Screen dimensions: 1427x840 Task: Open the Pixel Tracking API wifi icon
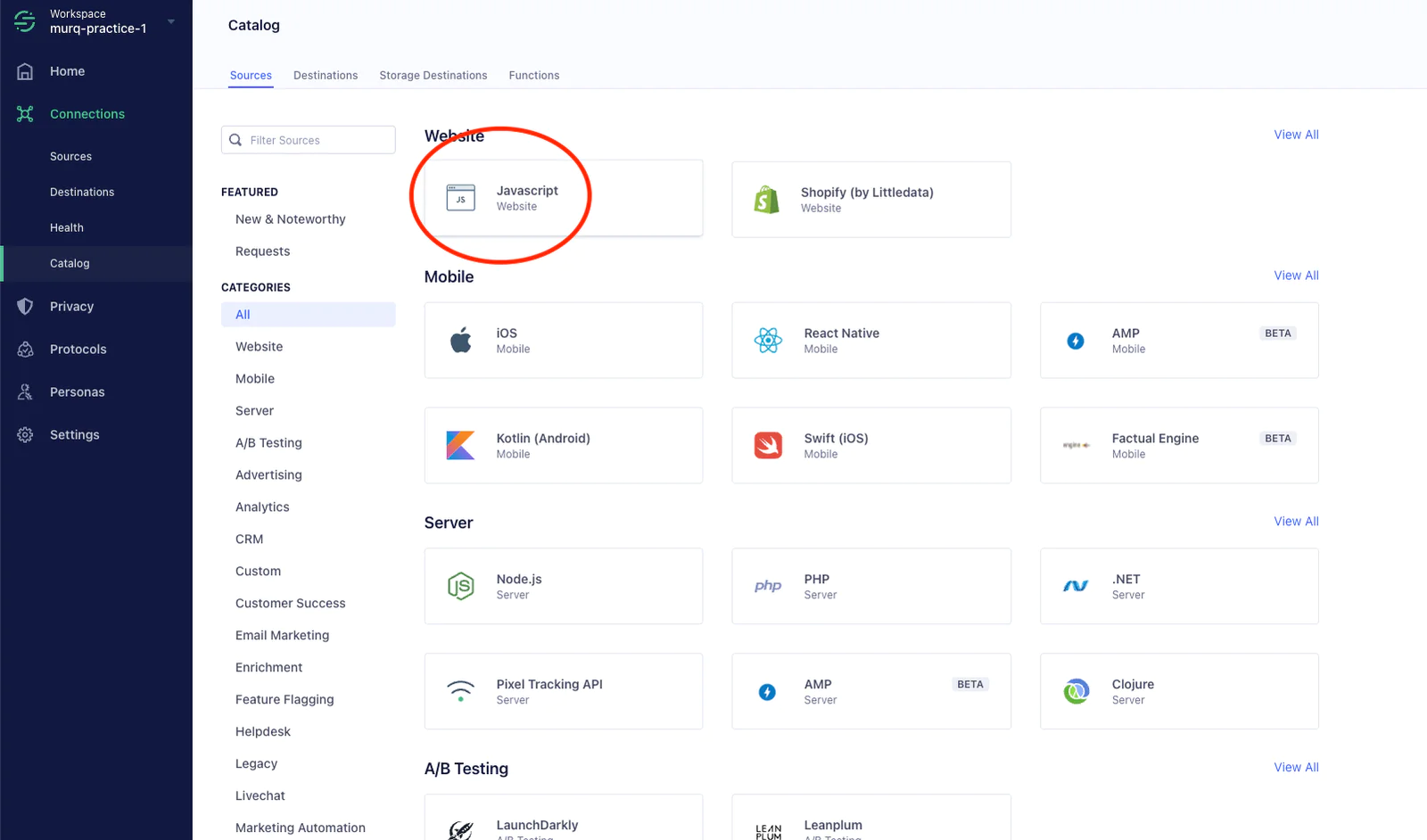(460, 691)
